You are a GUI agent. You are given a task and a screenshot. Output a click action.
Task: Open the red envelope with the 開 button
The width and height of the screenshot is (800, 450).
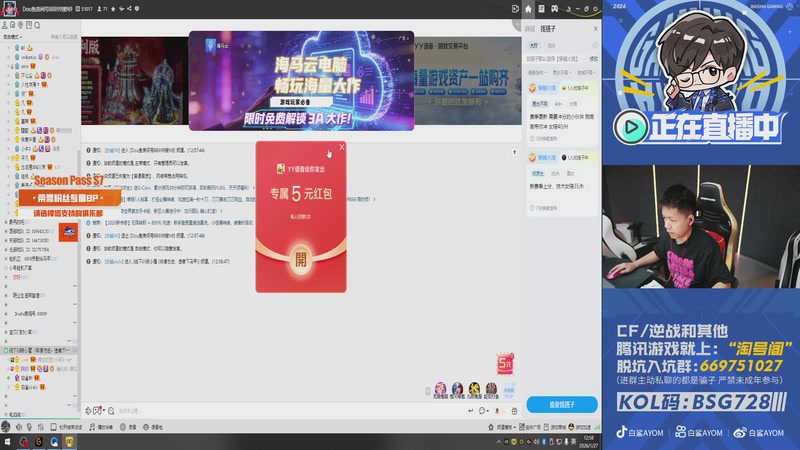(x=301, y=259)
